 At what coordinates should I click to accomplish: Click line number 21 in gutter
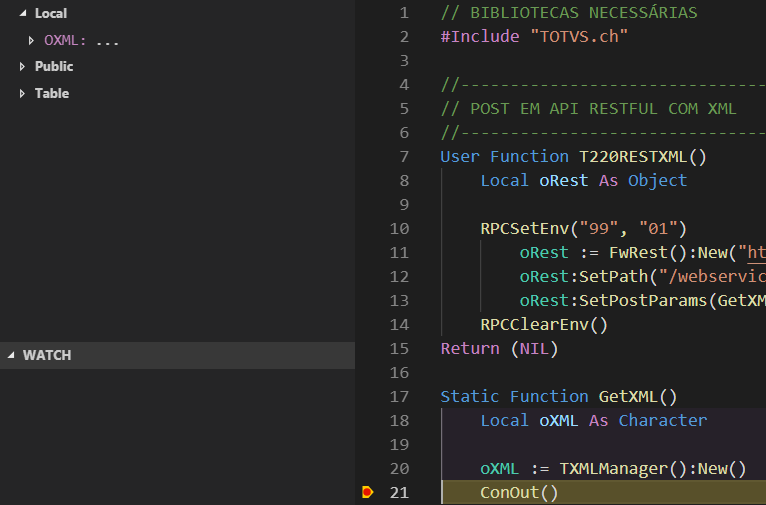[x=399, y=492]
